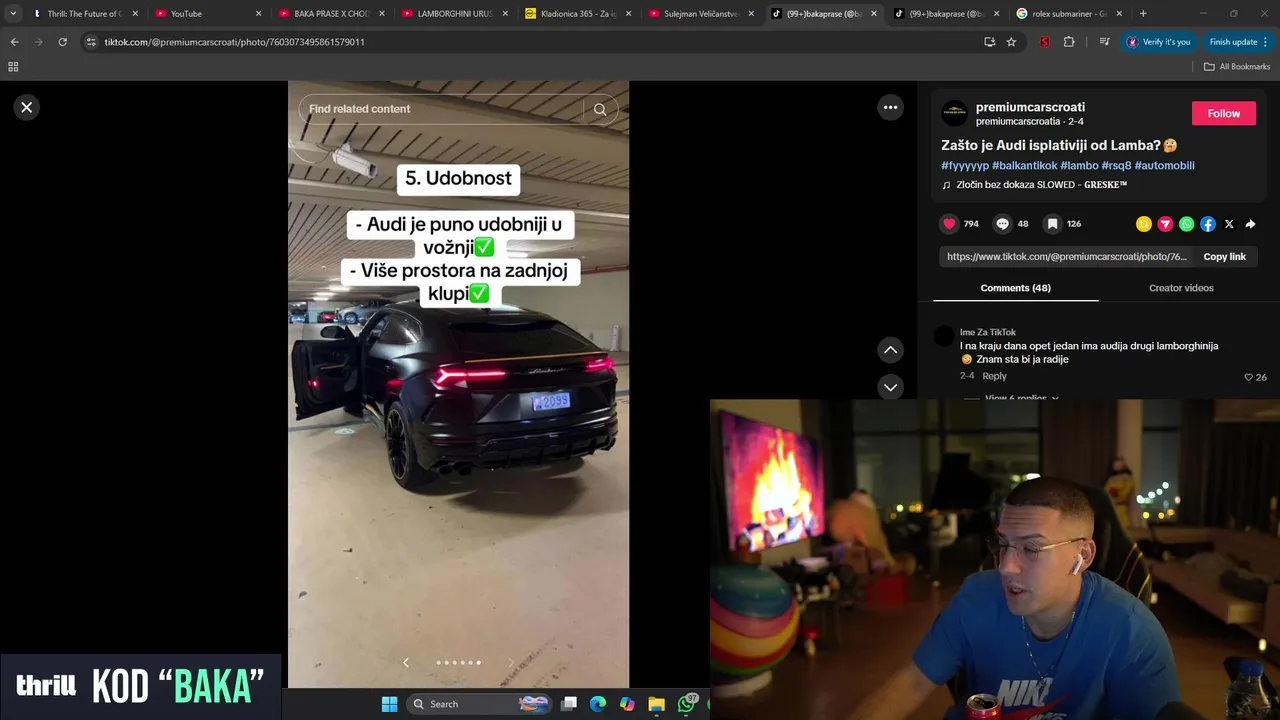Open File Explorer from the taskbar
1280x720 pixels.
pos(656,704)
